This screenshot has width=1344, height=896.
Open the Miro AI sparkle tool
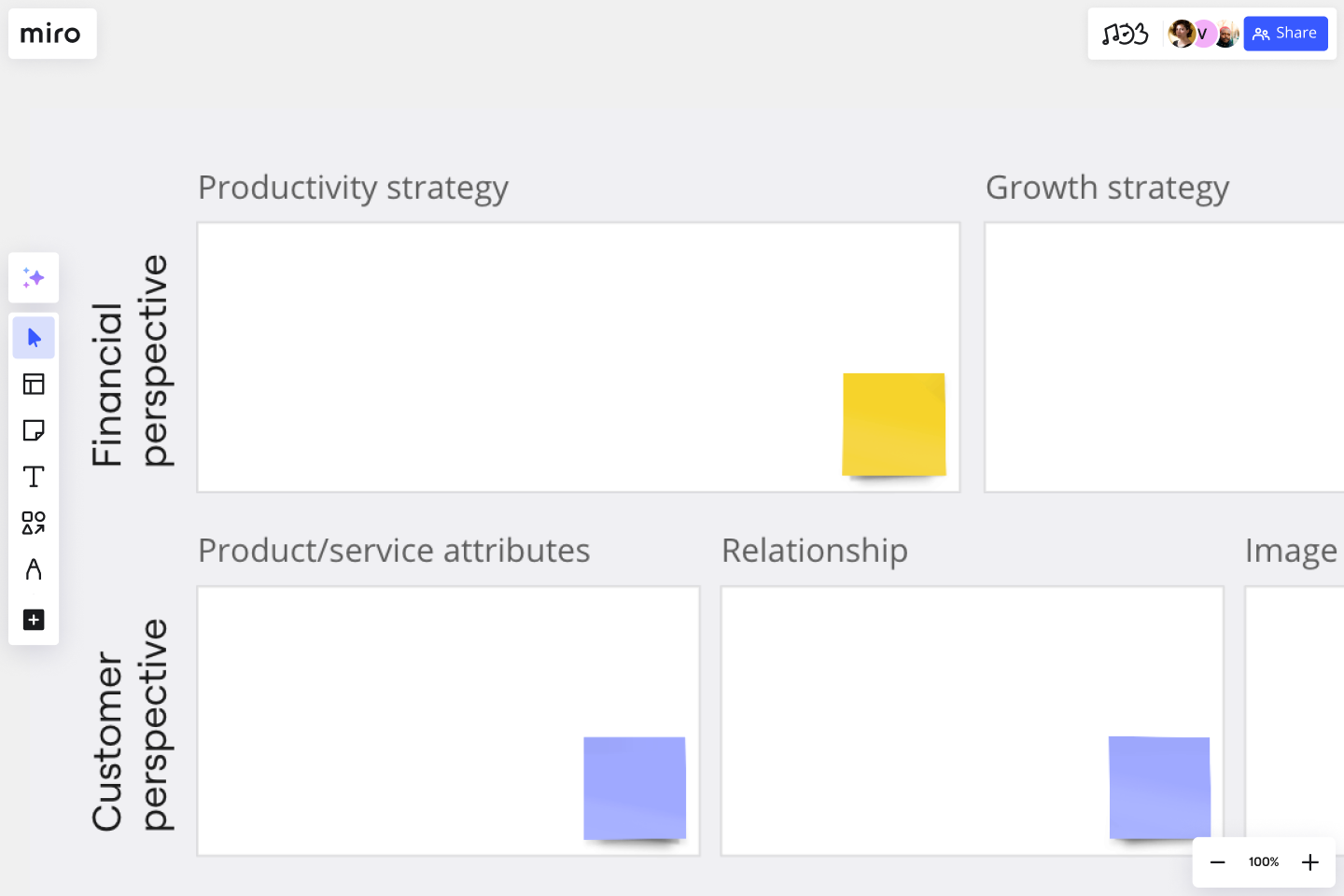34,278
